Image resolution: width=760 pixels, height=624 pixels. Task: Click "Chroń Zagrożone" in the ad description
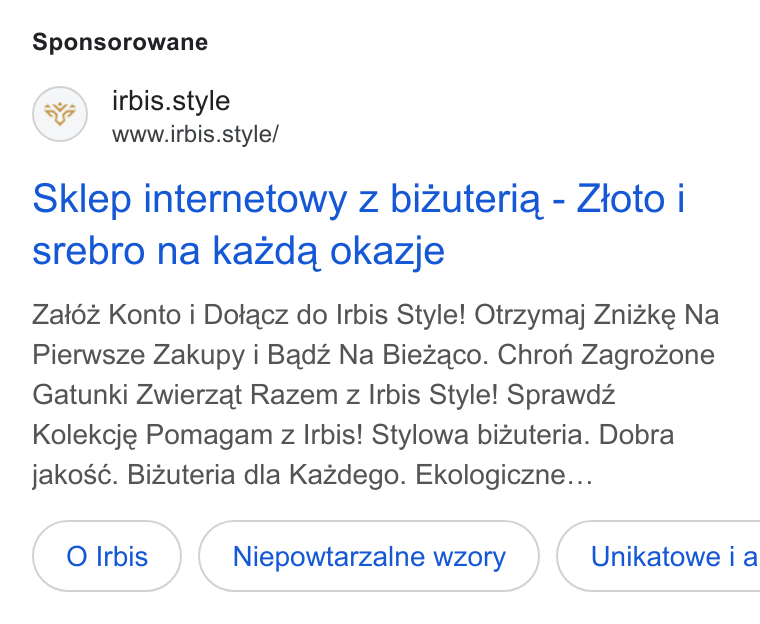pyautogui.click(x=606, y=355)
